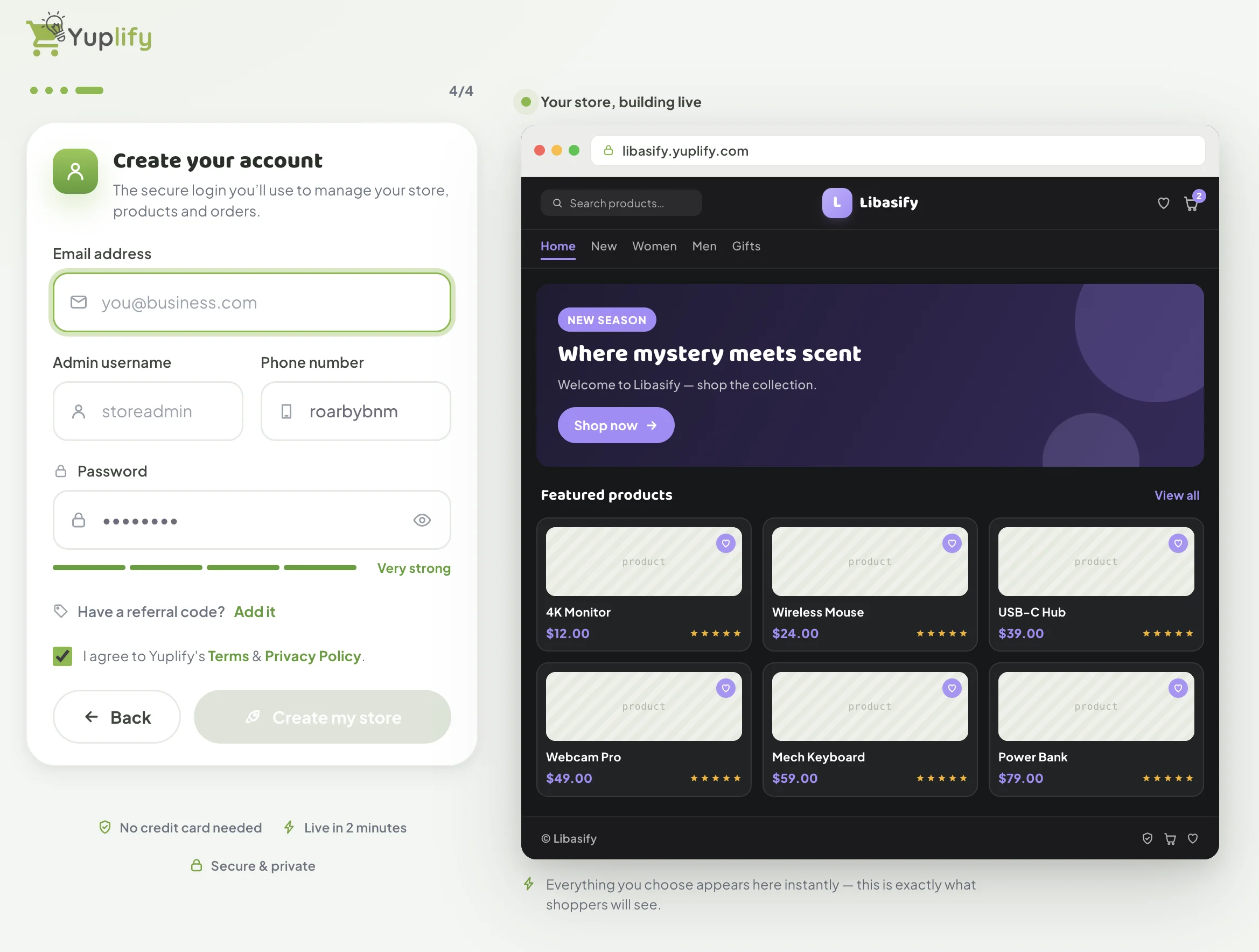Viewport: 1259px width, 952px height.
Task: Focus the Phone number field
Action: coord(356,411)
